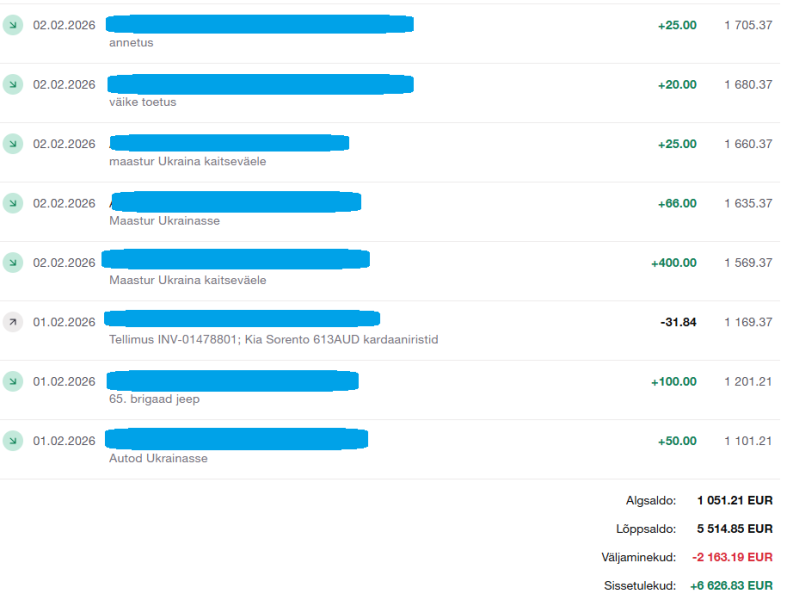Select the Sissetulekud total +6 626.83 EUR
This screenshot has width=787, height=600.
731,585
